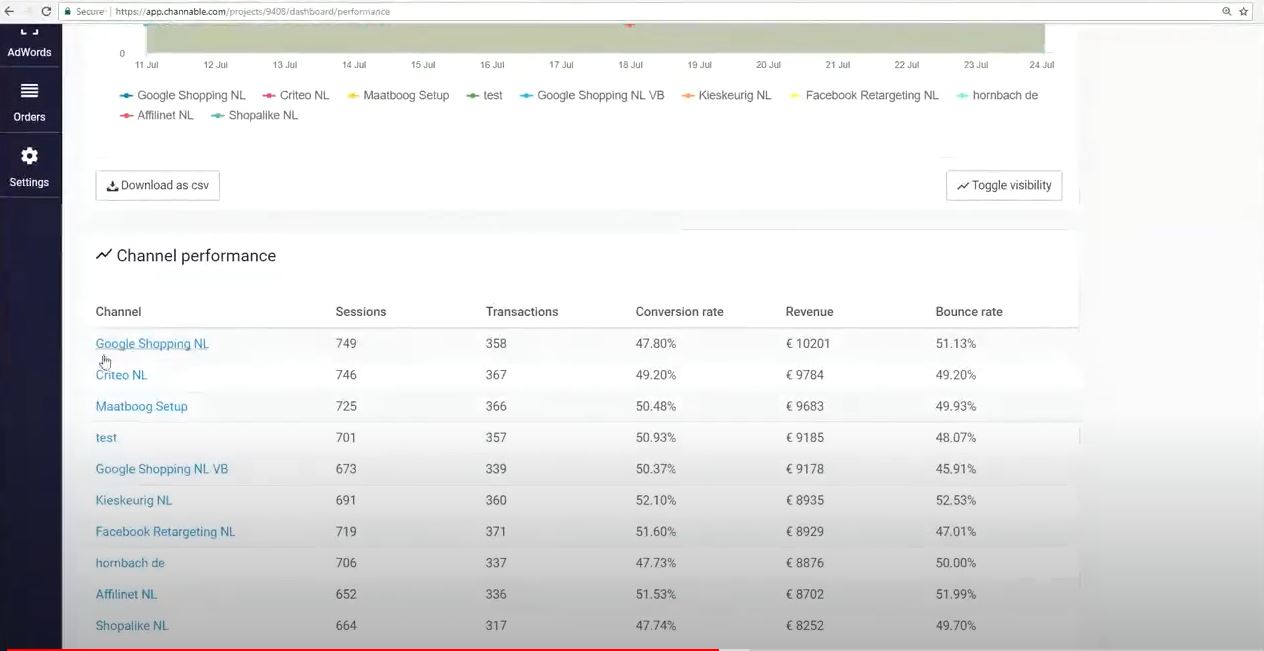The image size is (1264, 651).
Task: Click the 11 Jul axis date label
Action: pyautogui.click(x=146, y=65)
